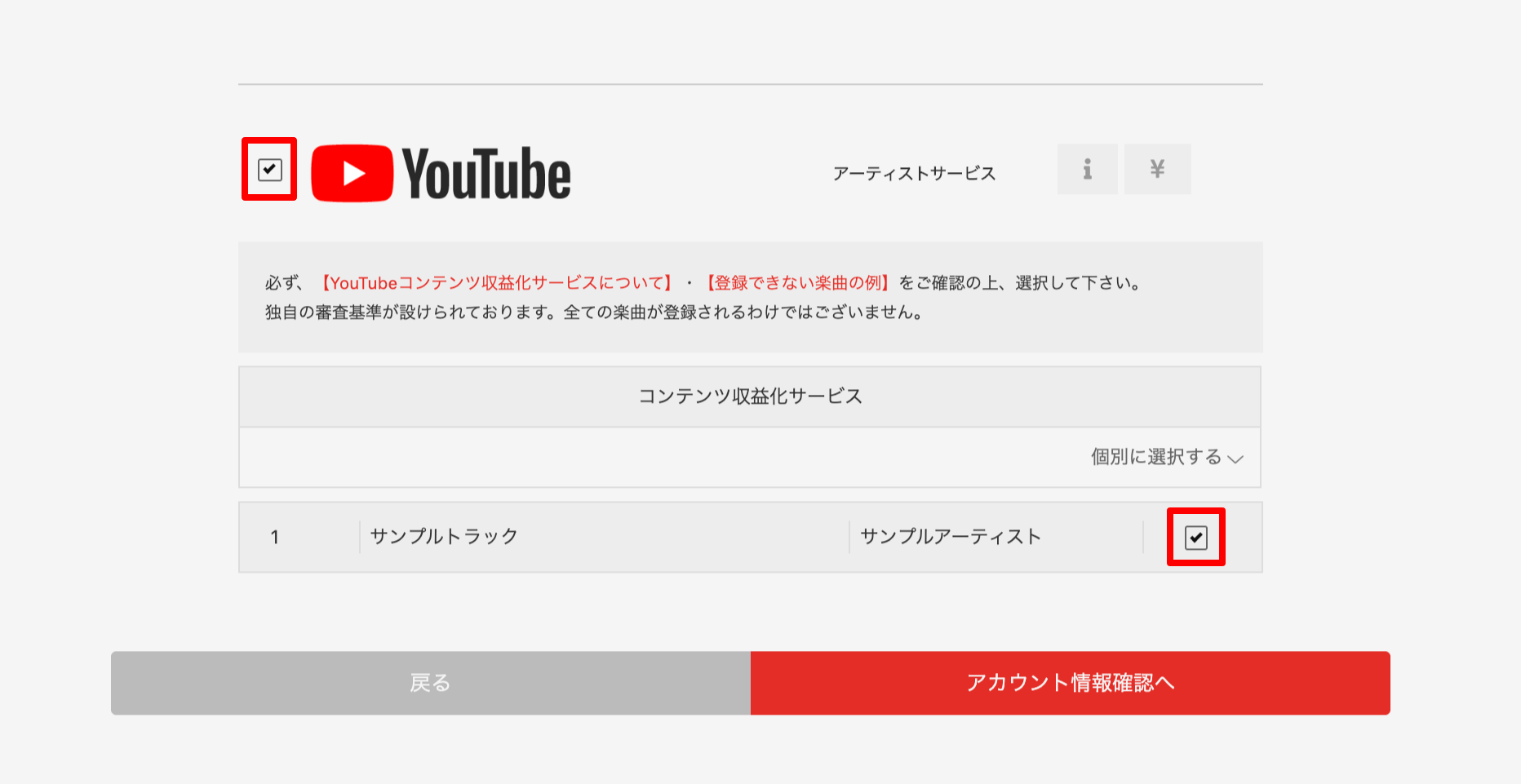Click the red YouTube play logo icon

click(352, 173)
